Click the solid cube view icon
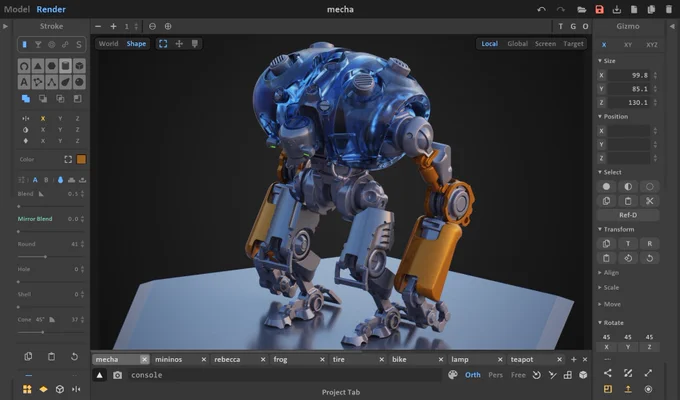Viewport: 680px width, 400px height. click(x=583, y=375)
